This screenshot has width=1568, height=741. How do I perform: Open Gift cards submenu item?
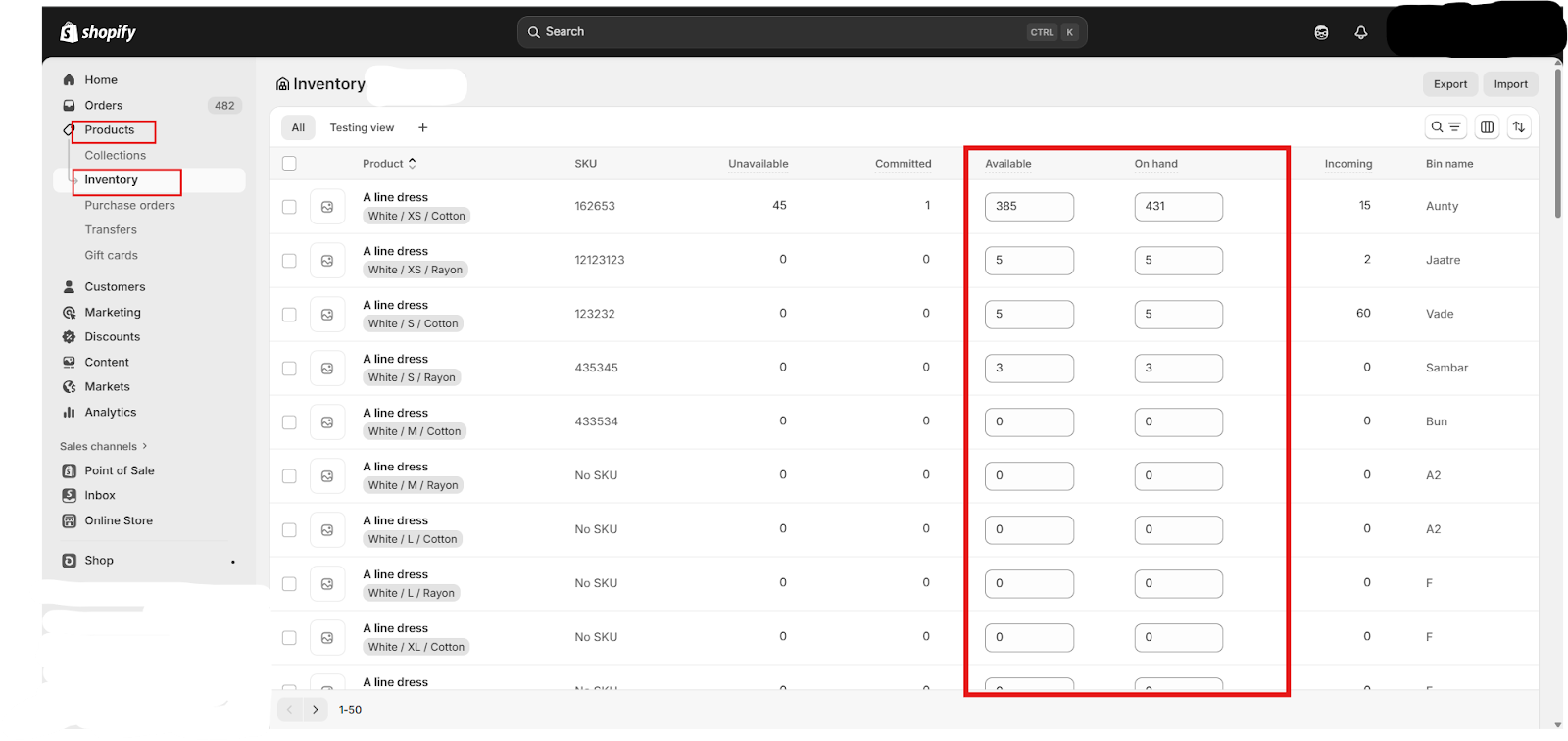111,256
